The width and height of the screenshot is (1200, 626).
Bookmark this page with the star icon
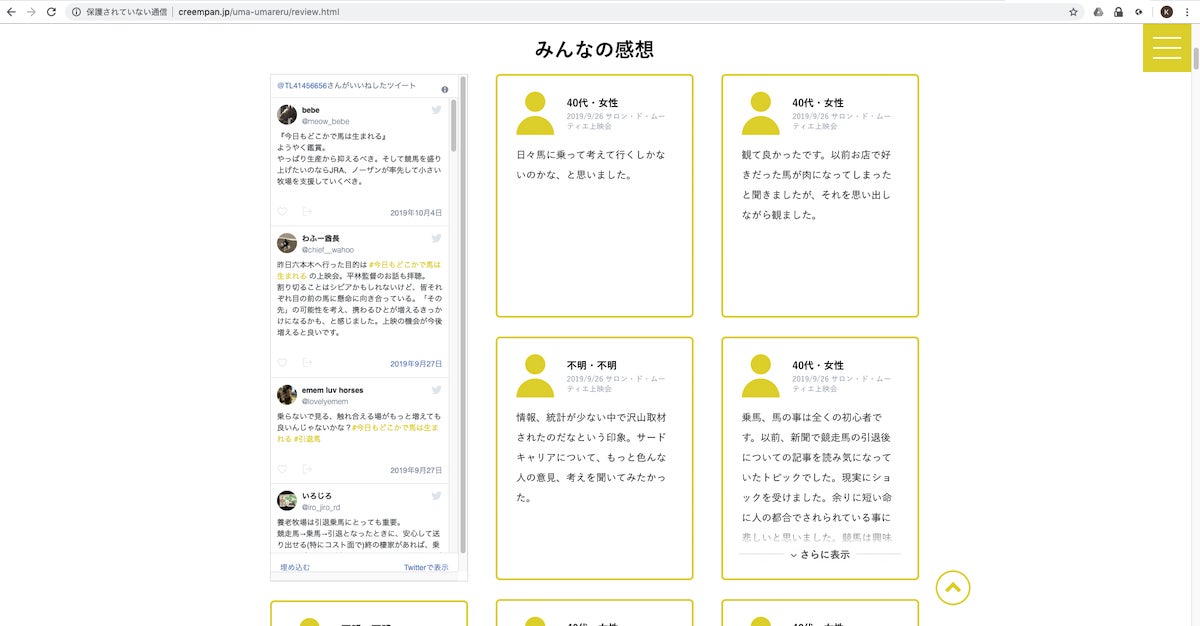(1073, 12)
